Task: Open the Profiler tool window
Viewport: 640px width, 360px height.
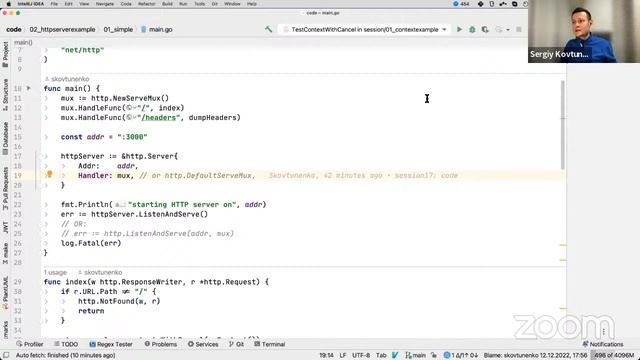Action: coord(29,344)
